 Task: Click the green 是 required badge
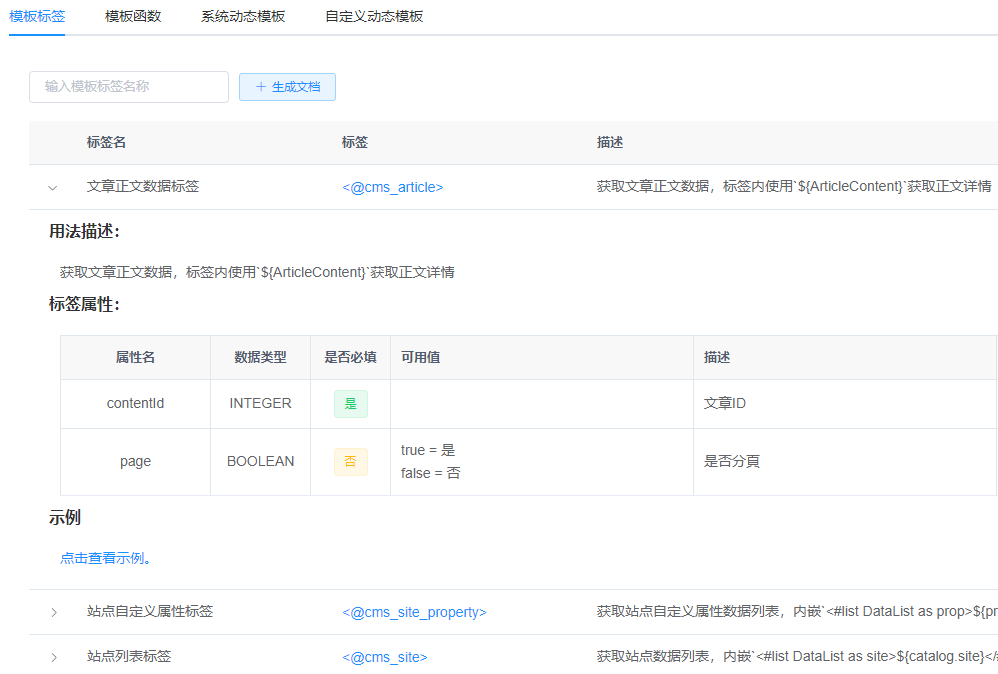point(350,404)
